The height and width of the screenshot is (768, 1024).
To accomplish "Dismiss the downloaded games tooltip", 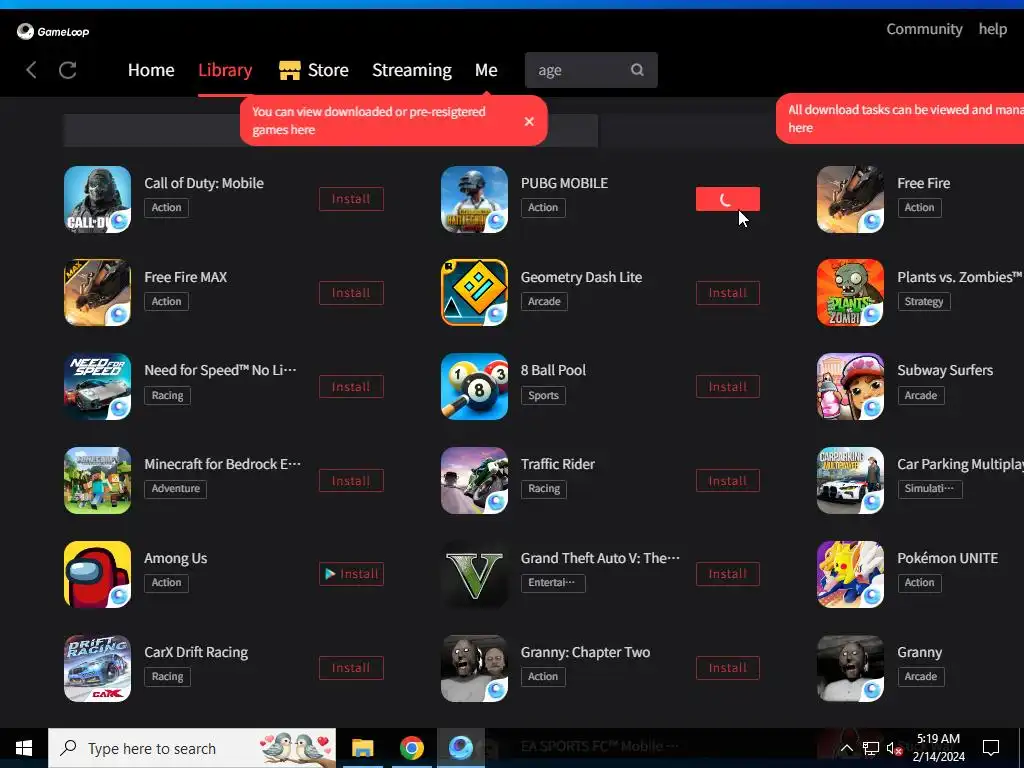I will [529, 121].
